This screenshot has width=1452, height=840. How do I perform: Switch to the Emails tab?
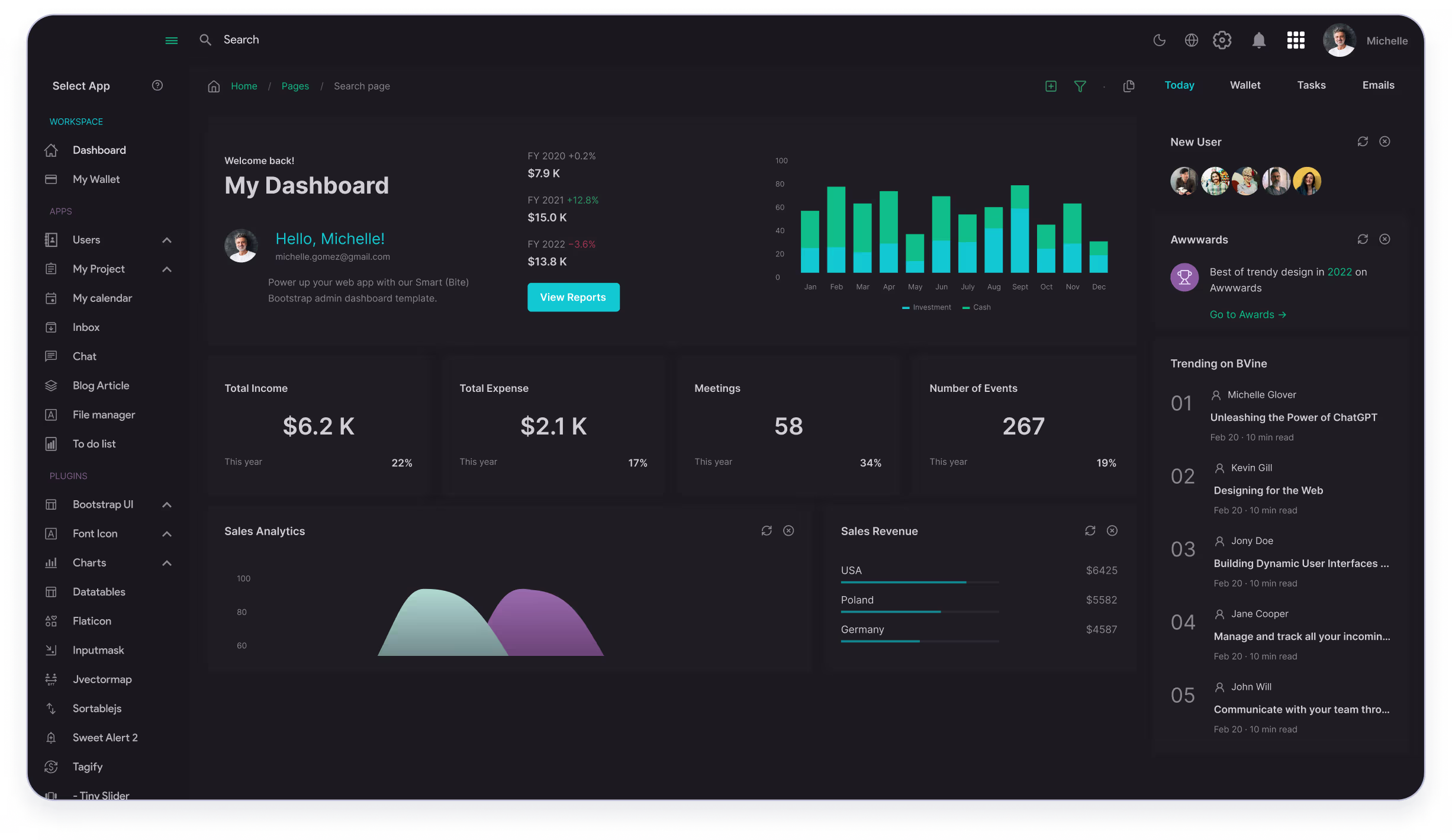tap(1378, 85)
